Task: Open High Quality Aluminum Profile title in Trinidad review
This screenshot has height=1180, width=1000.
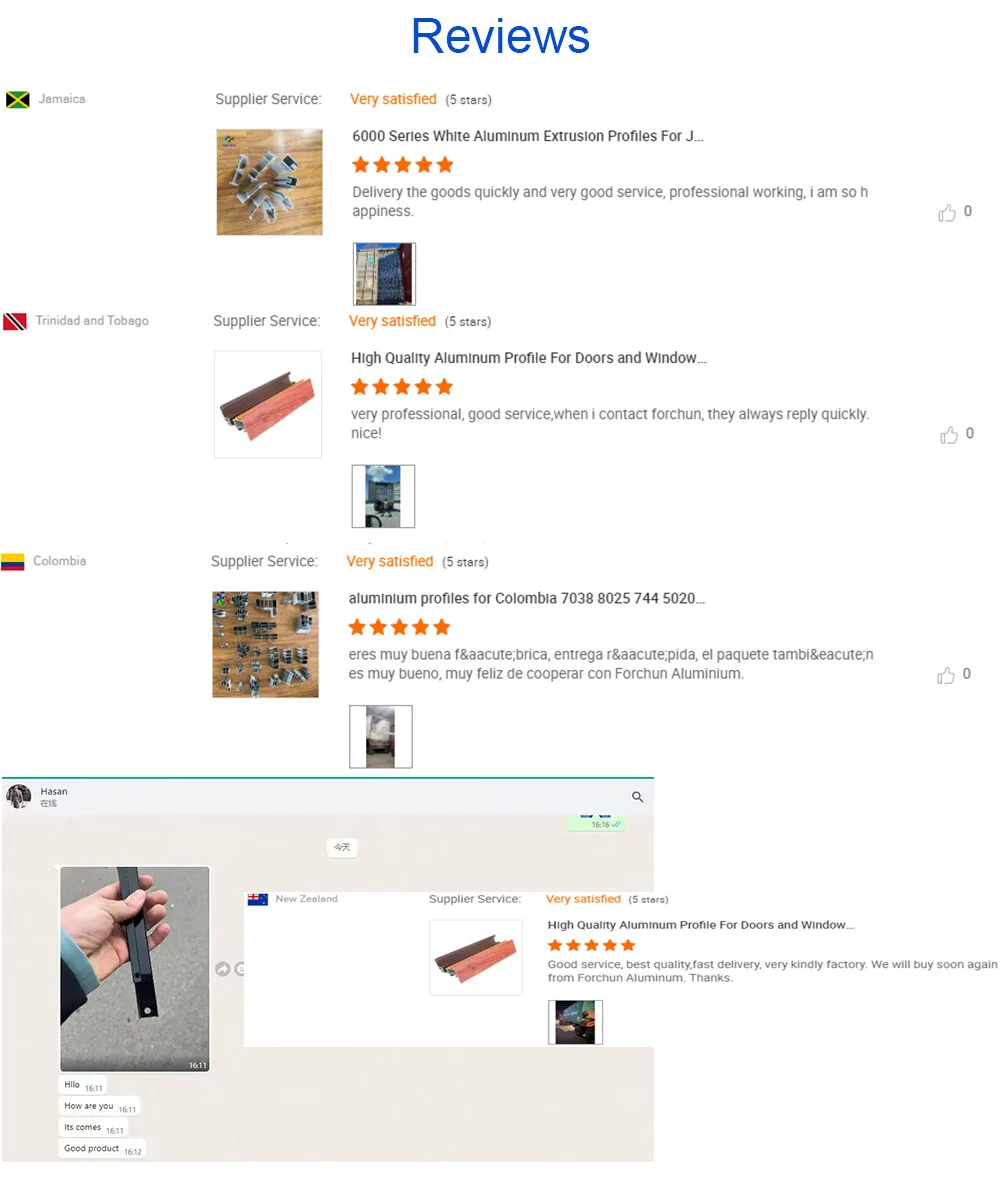Action: tap(528, 358)
